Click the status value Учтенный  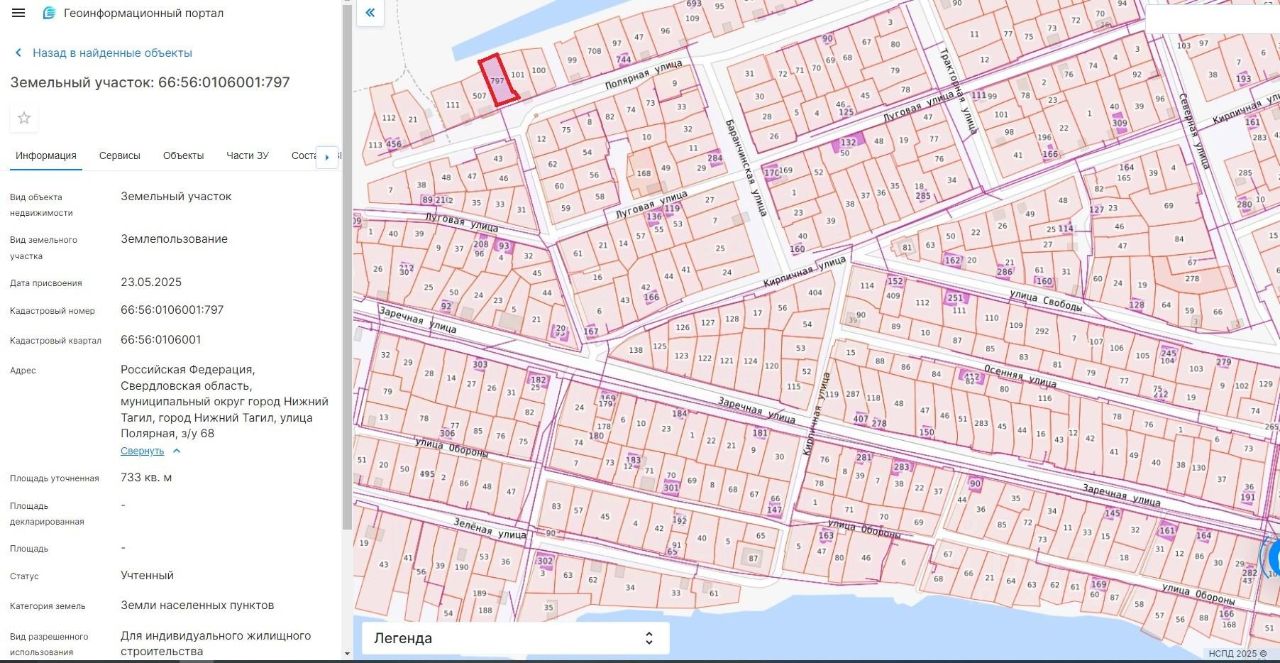[x=147, y=575]
